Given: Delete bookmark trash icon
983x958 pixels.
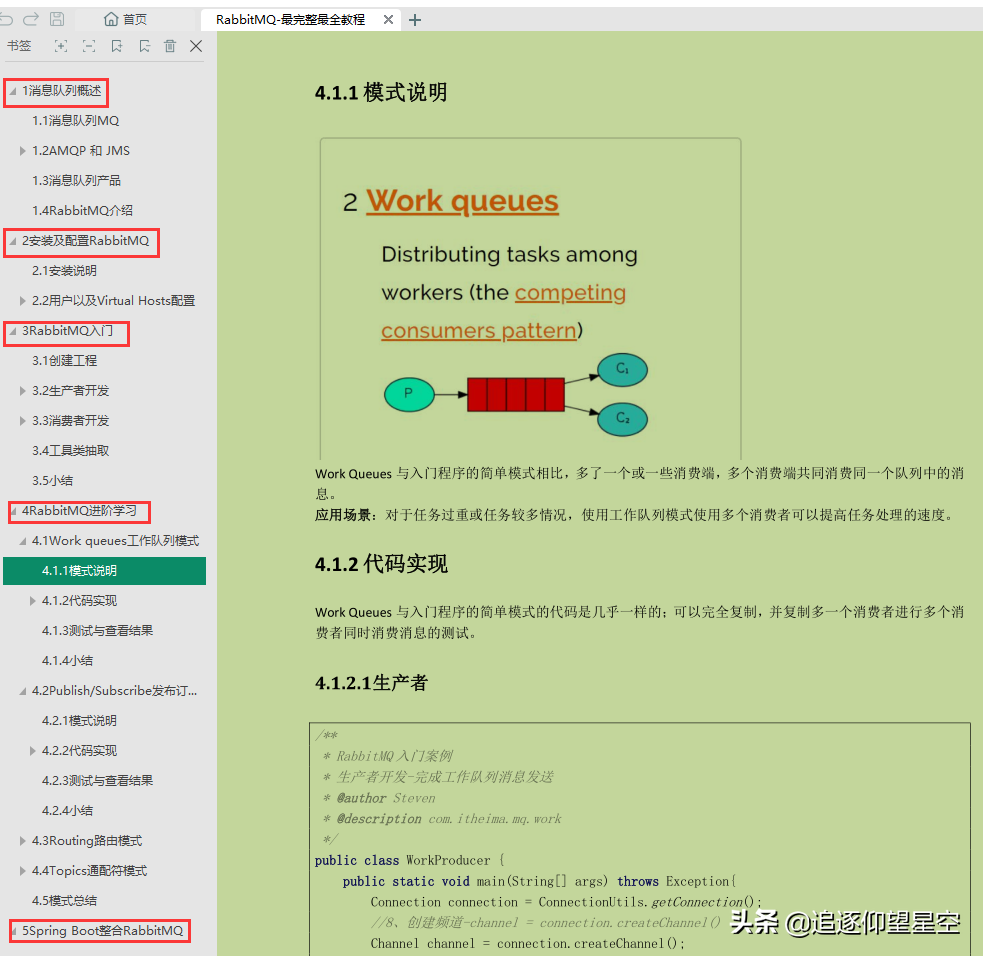Looking at the screenshot, I should (170, 46).
